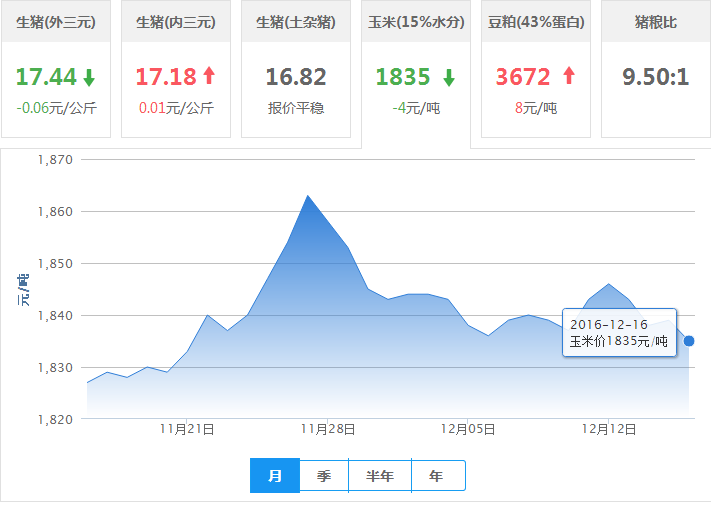Click the 1,860 y-axis label
Screen dimensions: 711x507
pyautogui.click(x=55, y=212)
